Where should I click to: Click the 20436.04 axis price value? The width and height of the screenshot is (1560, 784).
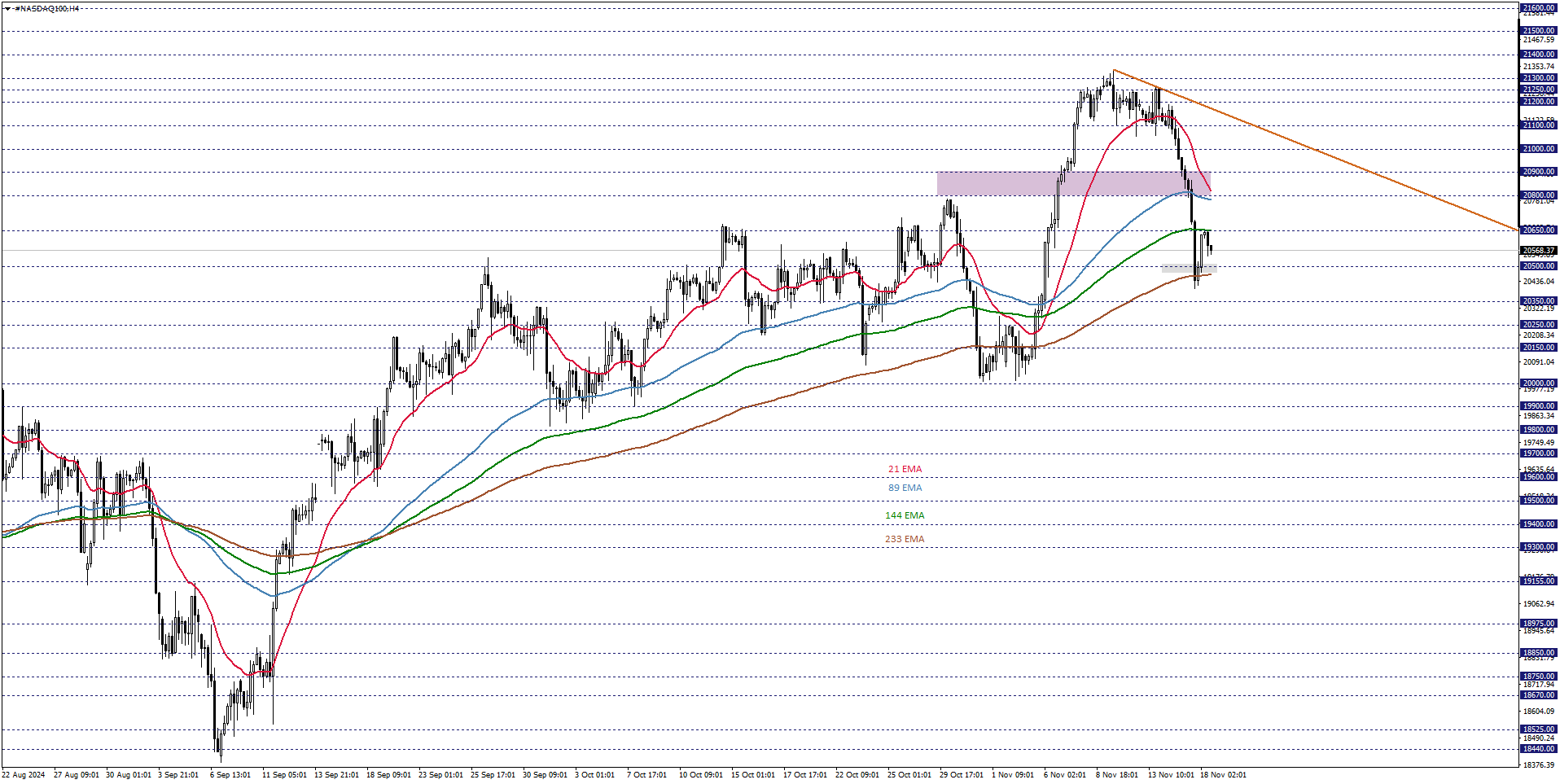1539,282
